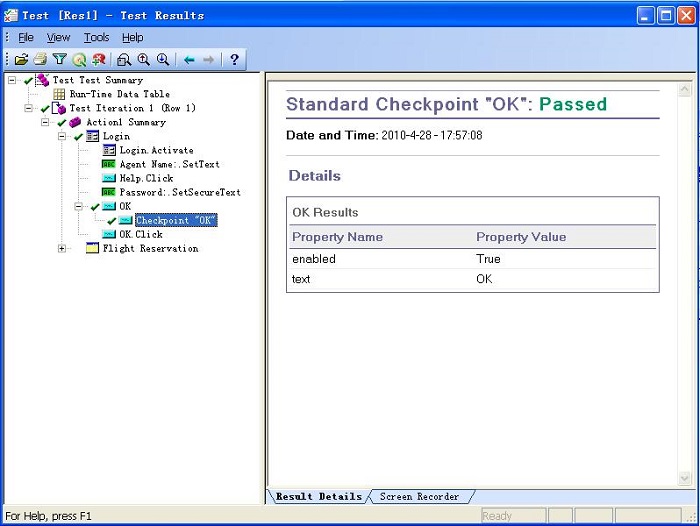Viewport: 700px width, 526px height.
Task: Collapse the Login tree node
Action: click(63, 136)
